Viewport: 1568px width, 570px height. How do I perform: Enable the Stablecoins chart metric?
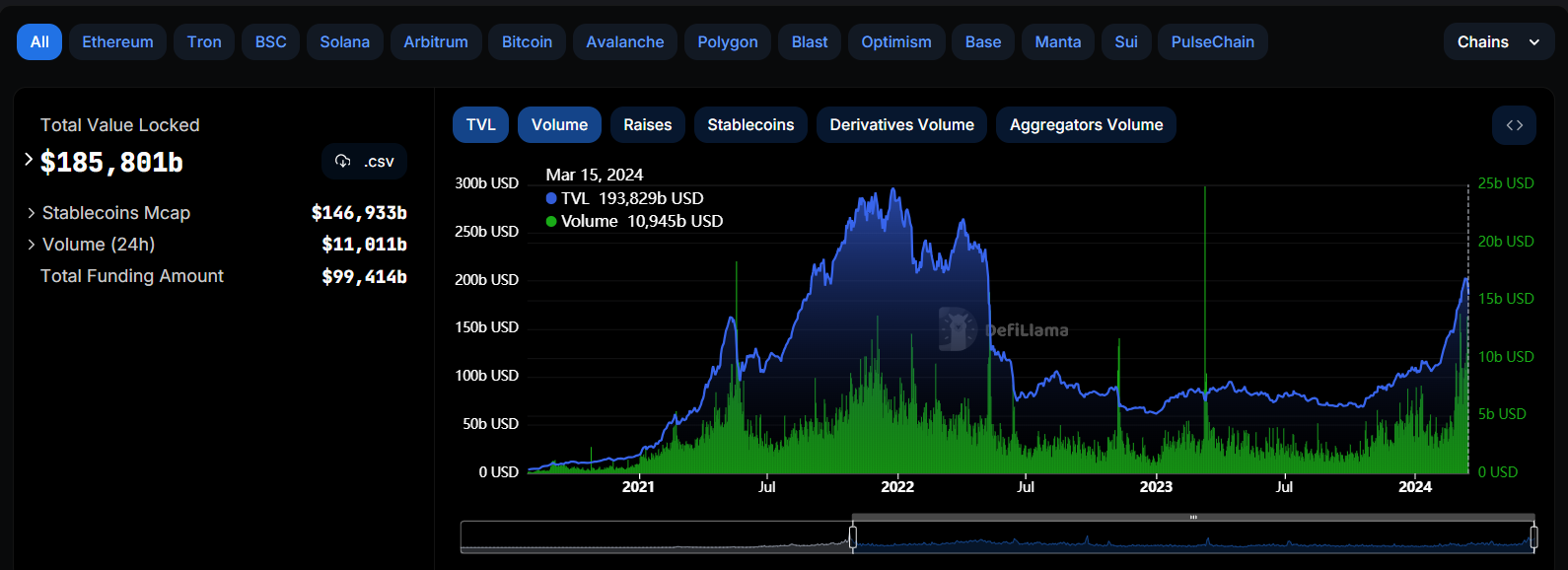pyautogui.click(x=749, y=125)
